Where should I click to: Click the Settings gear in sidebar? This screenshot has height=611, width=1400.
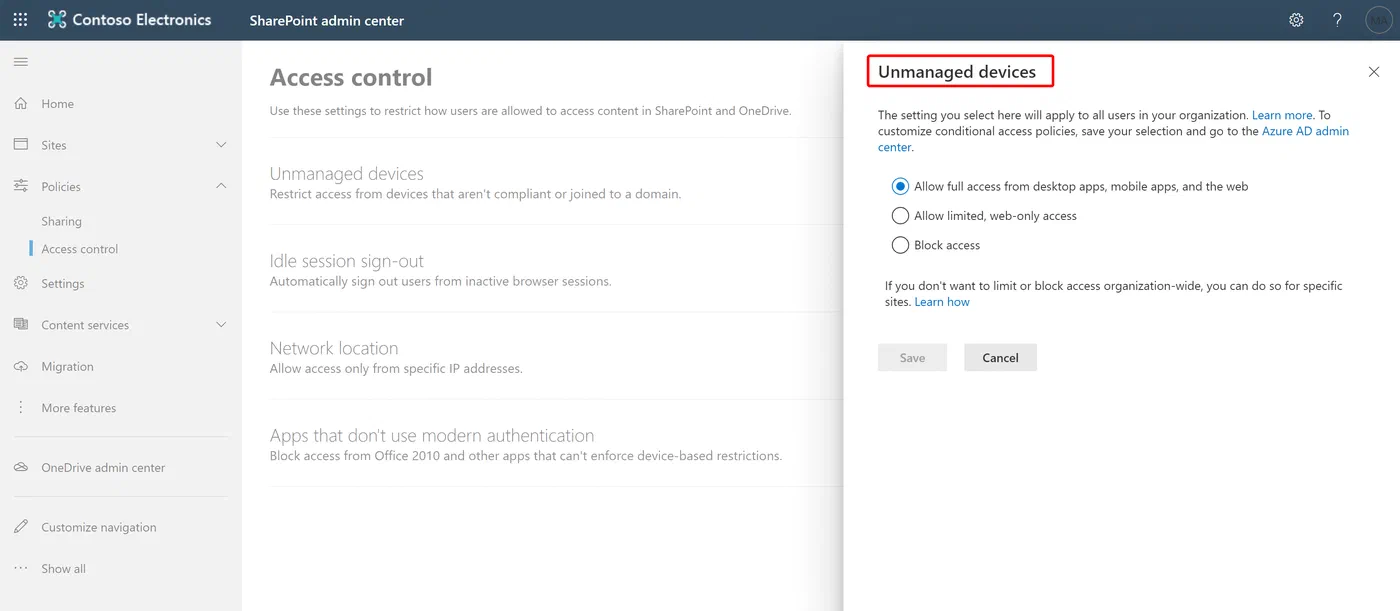[x=21, y=284]
